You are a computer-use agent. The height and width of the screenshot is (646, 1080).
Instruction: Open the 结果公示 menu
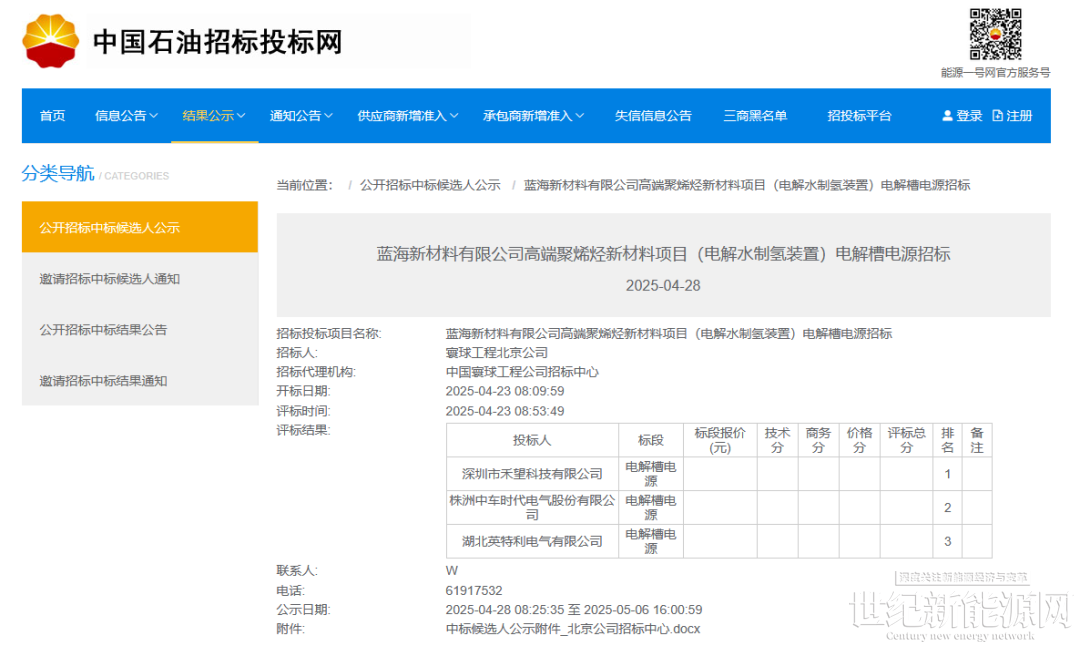(208, 116)
